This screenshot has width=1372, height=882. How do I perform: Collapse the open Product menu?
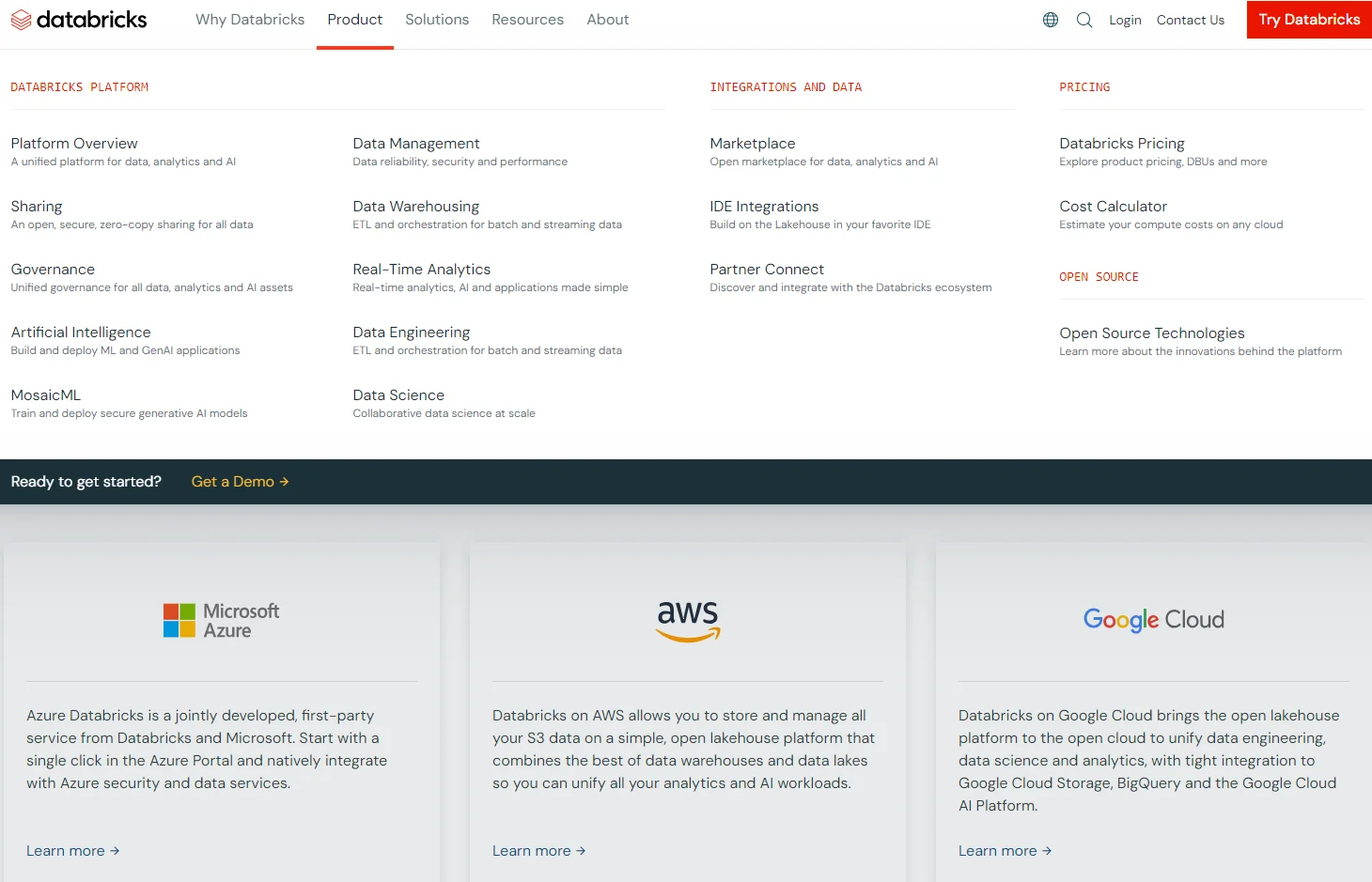pyautogui.click(x=354, y=20)
